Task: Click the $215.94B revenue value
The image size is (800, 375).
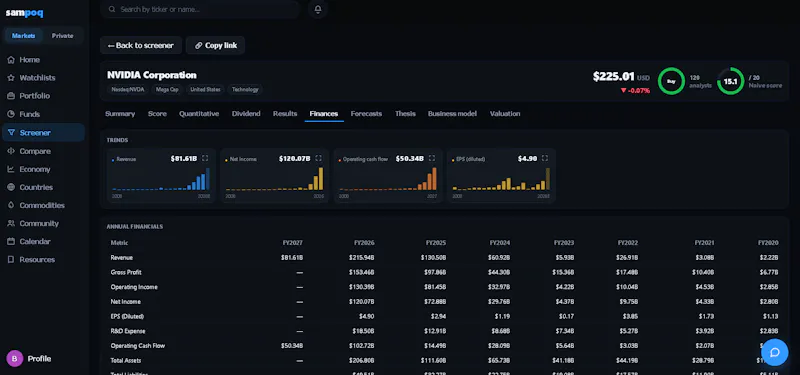Action: [361, 258]
